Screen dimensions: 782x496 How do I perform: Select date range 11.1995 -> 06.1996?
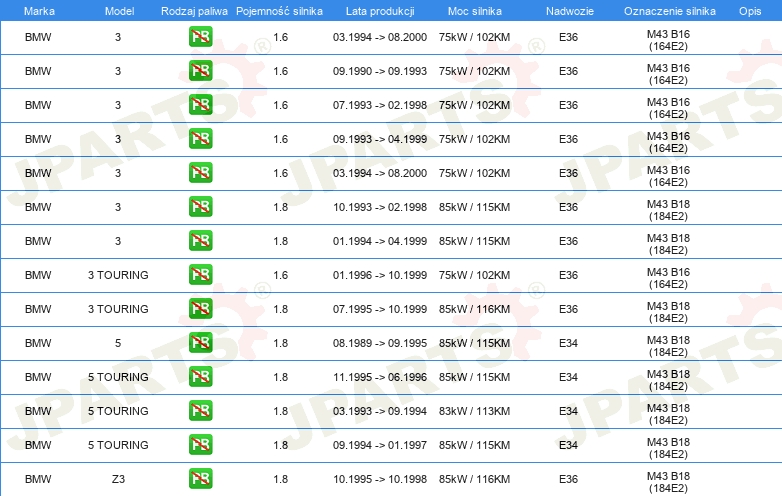380,377
